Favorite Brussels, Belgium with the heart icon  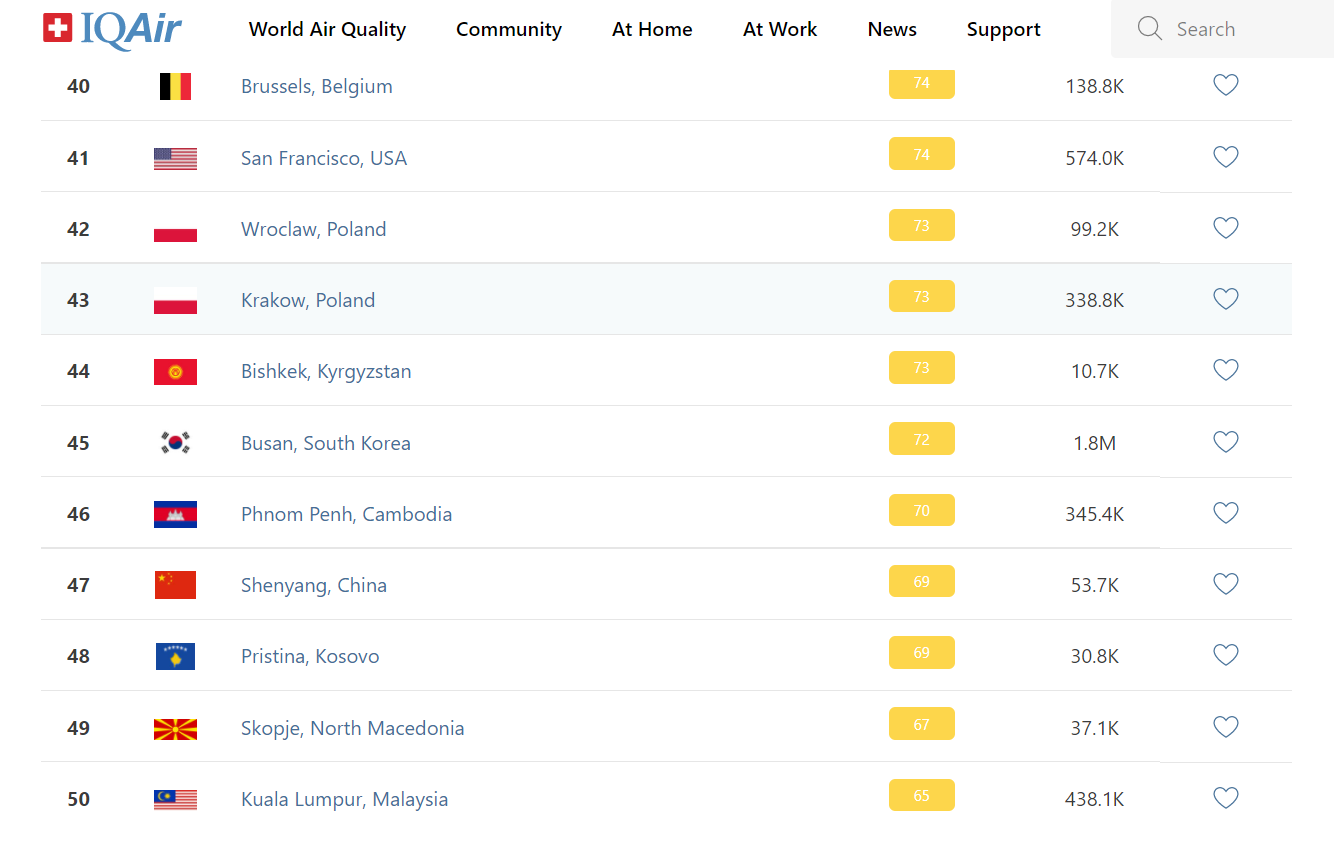click(1225, 86)
